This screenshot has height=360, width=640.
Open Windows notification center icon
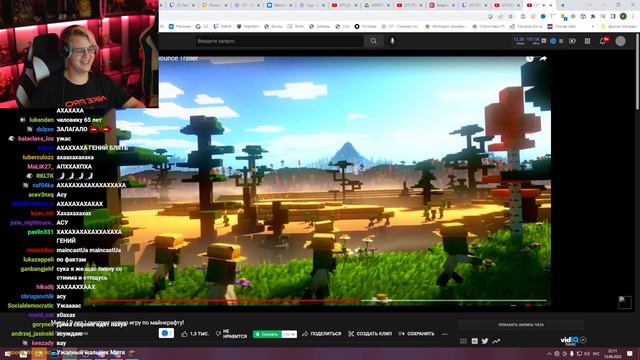coord(630,353)
